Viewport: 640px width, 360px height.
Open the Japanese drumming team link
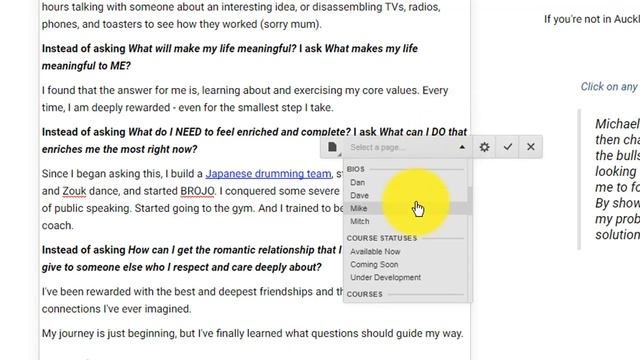pyautogui.click(x=269, y=174)
